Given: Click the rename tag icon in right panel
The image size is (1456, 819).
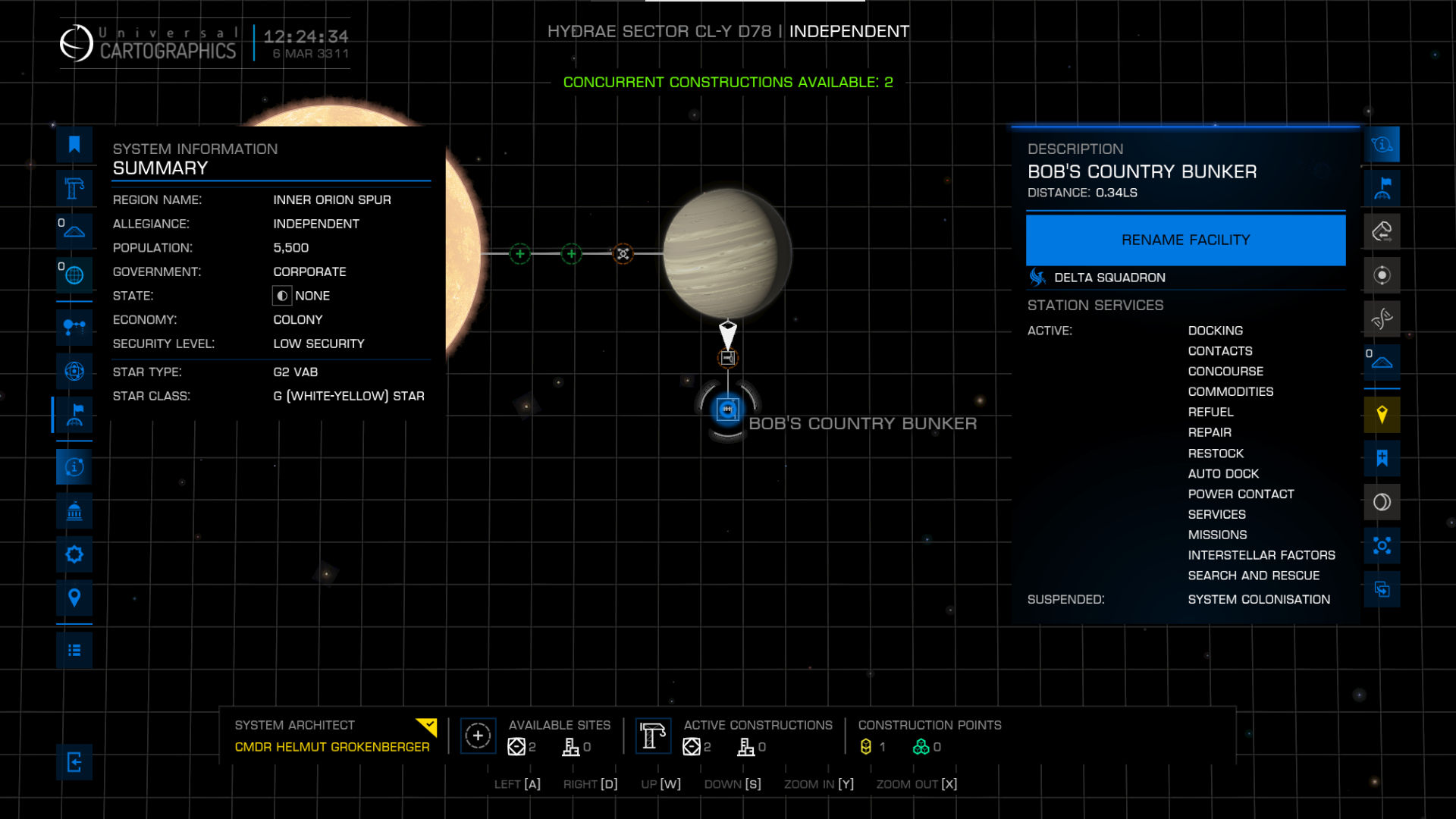Looking at the screenshot, I should coord(1382,231).
